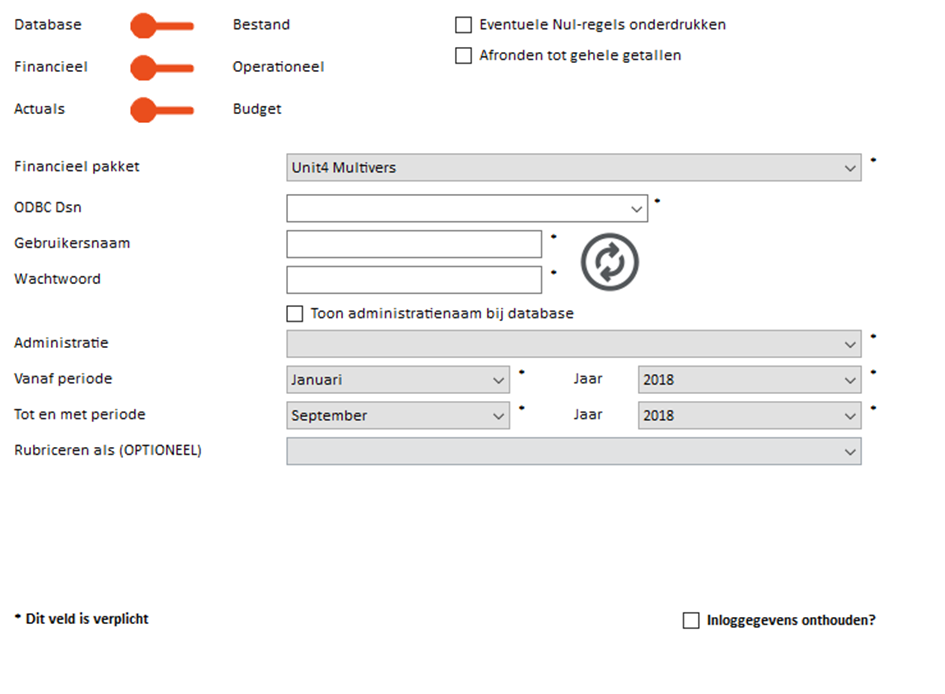
Task: Click the Wachtwoord input field
Action: pyautogui.click(x=414, y=280)
